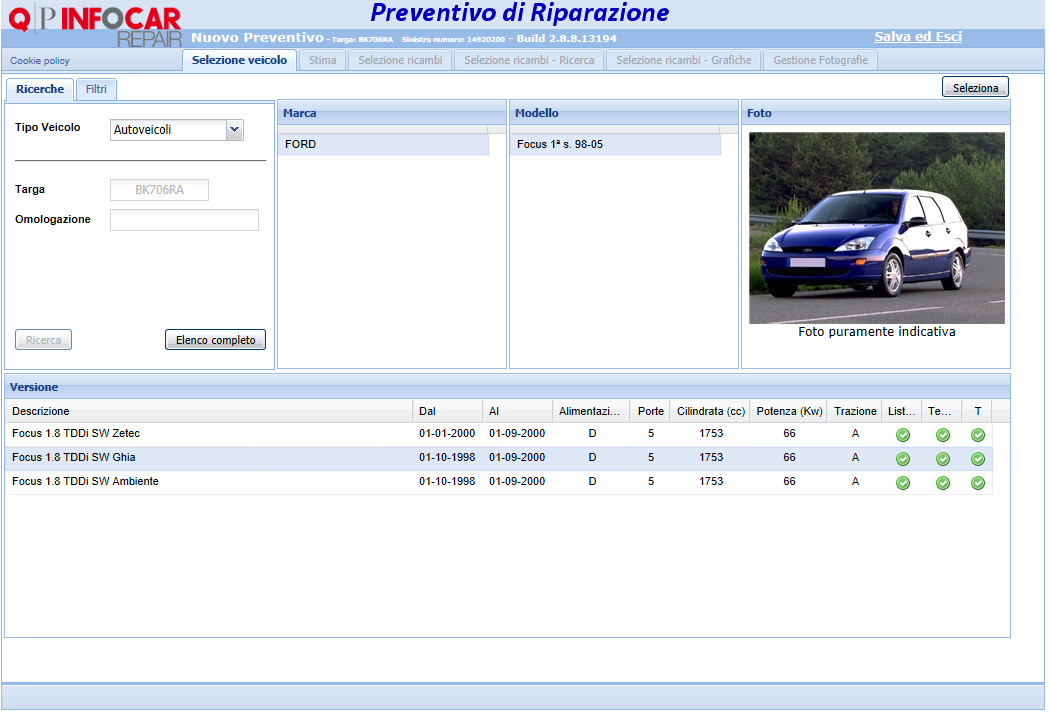Open the Tipo Veicolo dropdown arrow
This screenshot has height=714, width=1050.
234,129
